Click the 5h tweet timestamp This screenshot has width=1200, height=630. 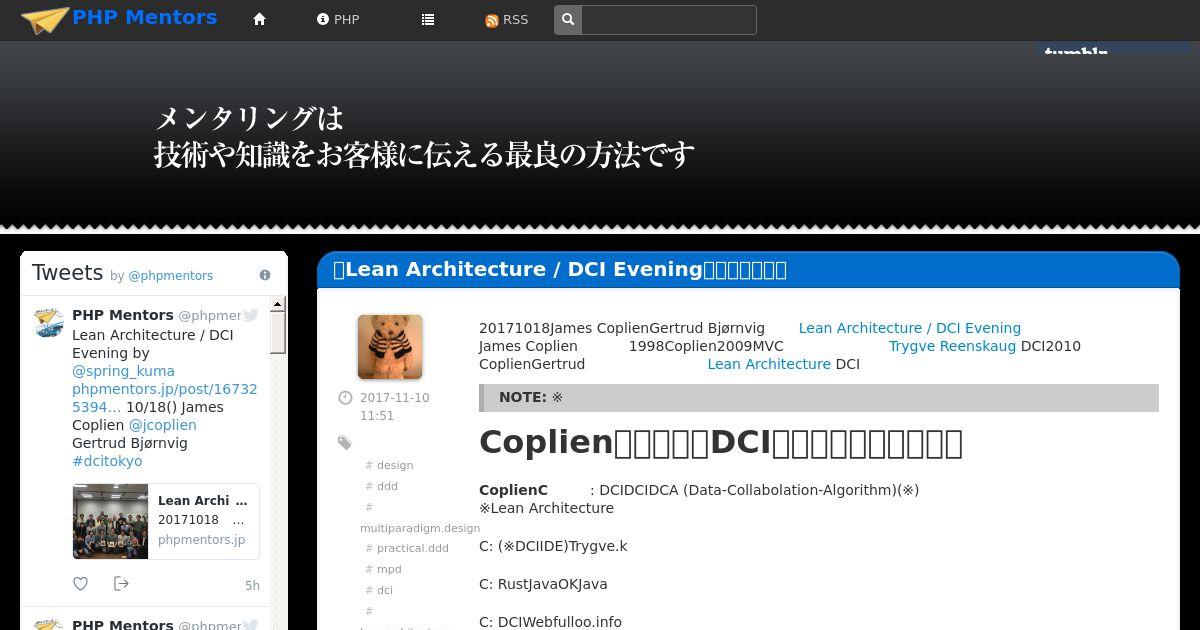(252, 586)
